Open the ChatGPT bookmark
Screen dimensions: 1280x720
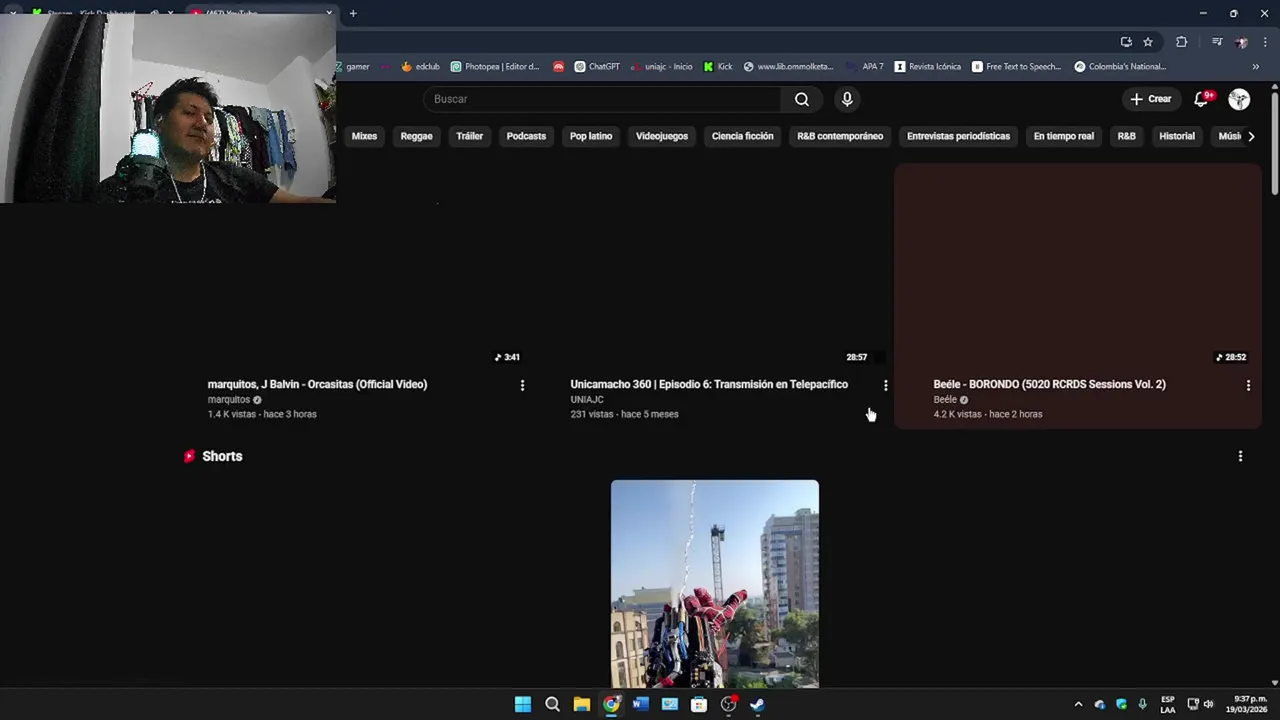click(597, 67)
